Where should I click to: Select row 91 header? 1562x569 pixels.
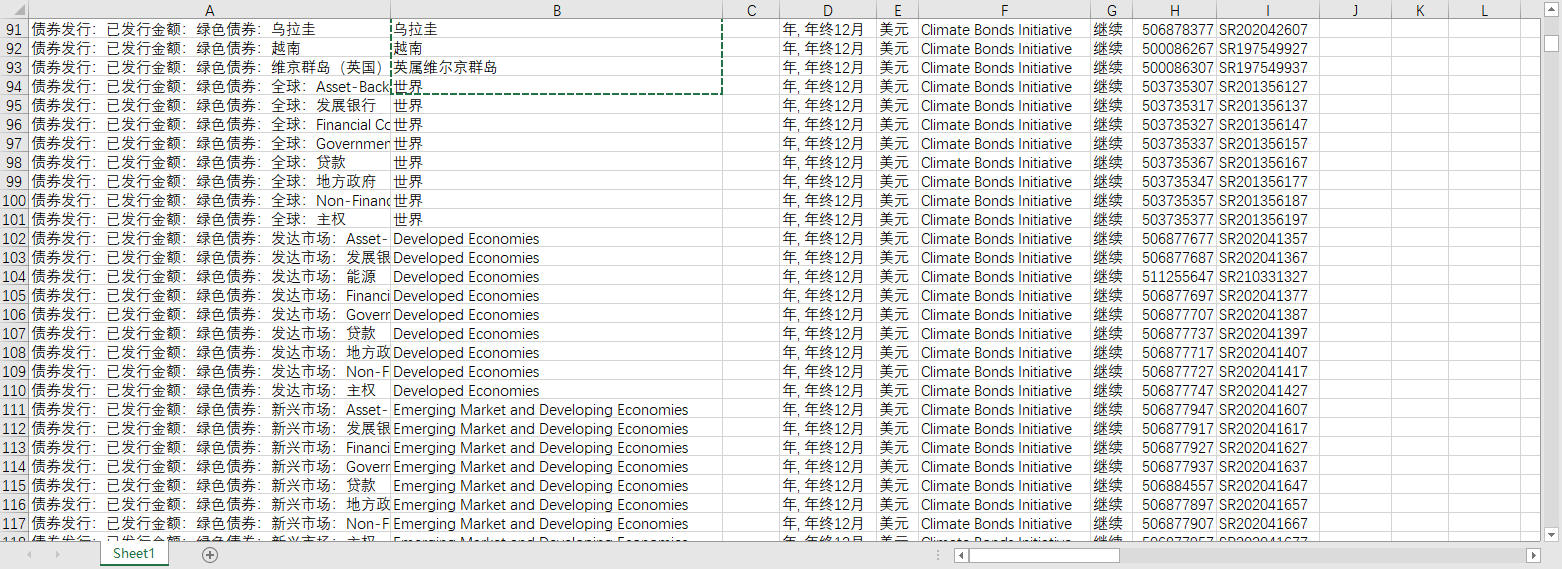14,30
